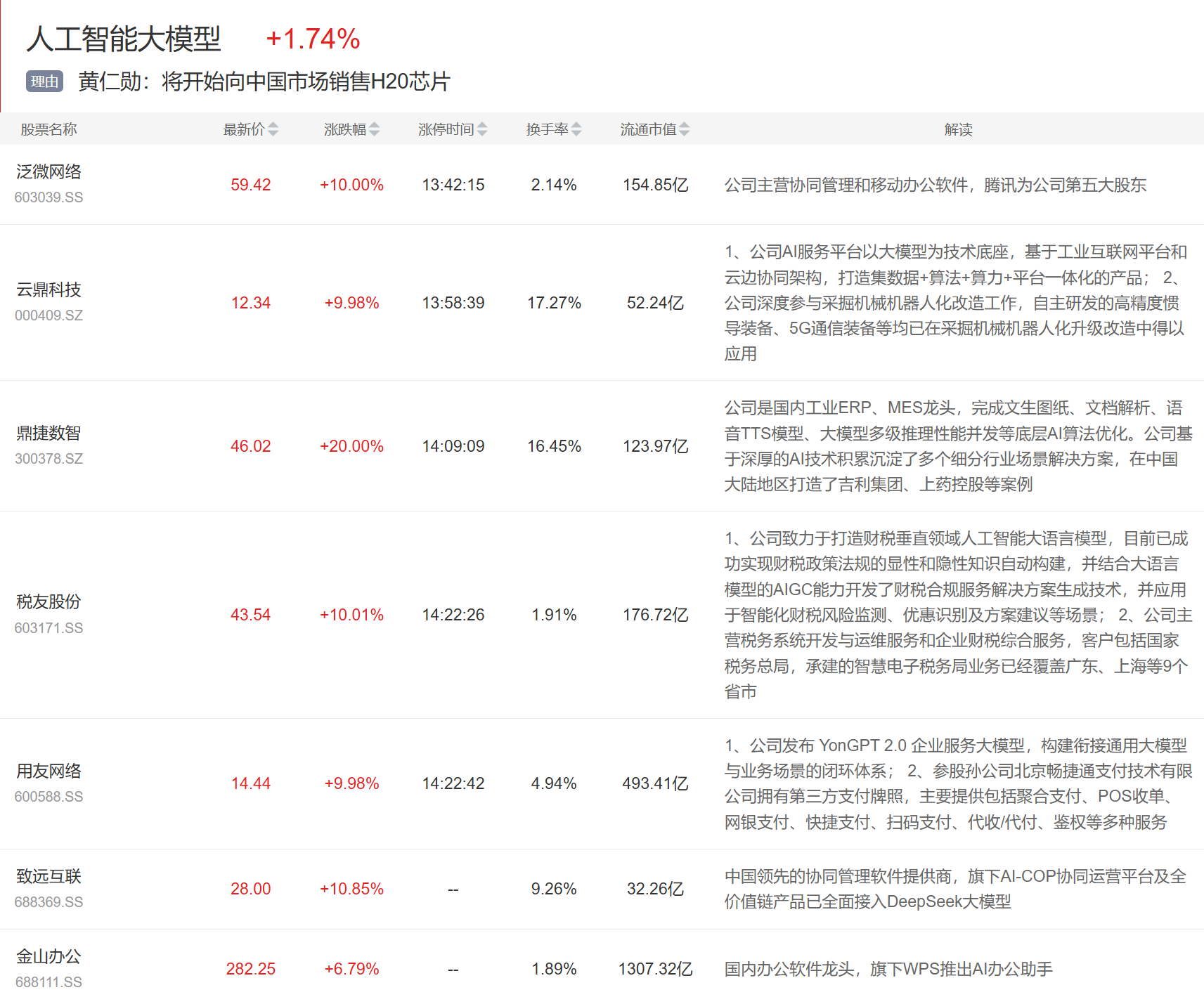Click the 股票名称 column header
Viewport: 1204px width, 997px height.
pyautogui.click(x=48, y=129)
